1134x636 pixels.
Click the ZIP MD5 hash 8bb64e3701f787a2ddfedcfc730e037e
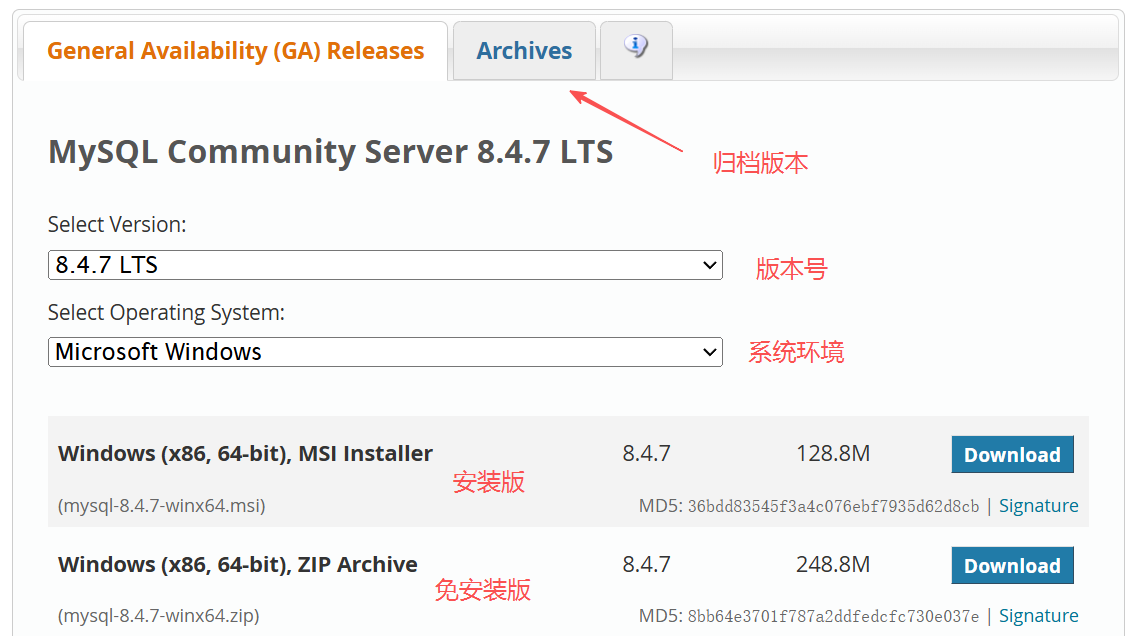[x=833, y=616]
